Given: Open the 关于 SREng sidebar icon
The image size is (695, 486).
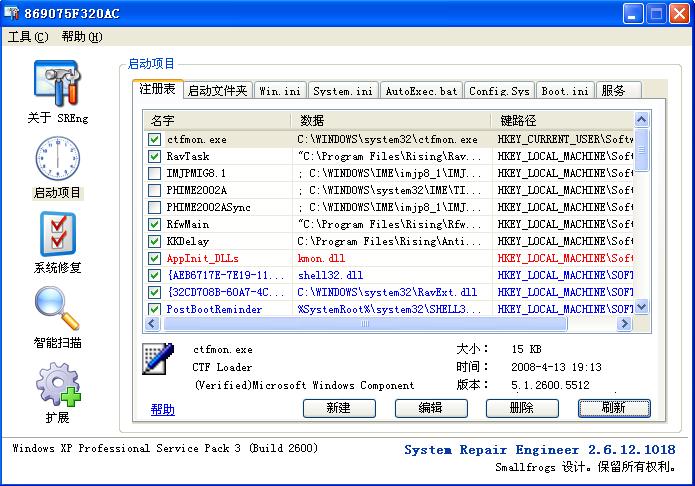Looking at the screenshot, I should [x=58, y=83].
